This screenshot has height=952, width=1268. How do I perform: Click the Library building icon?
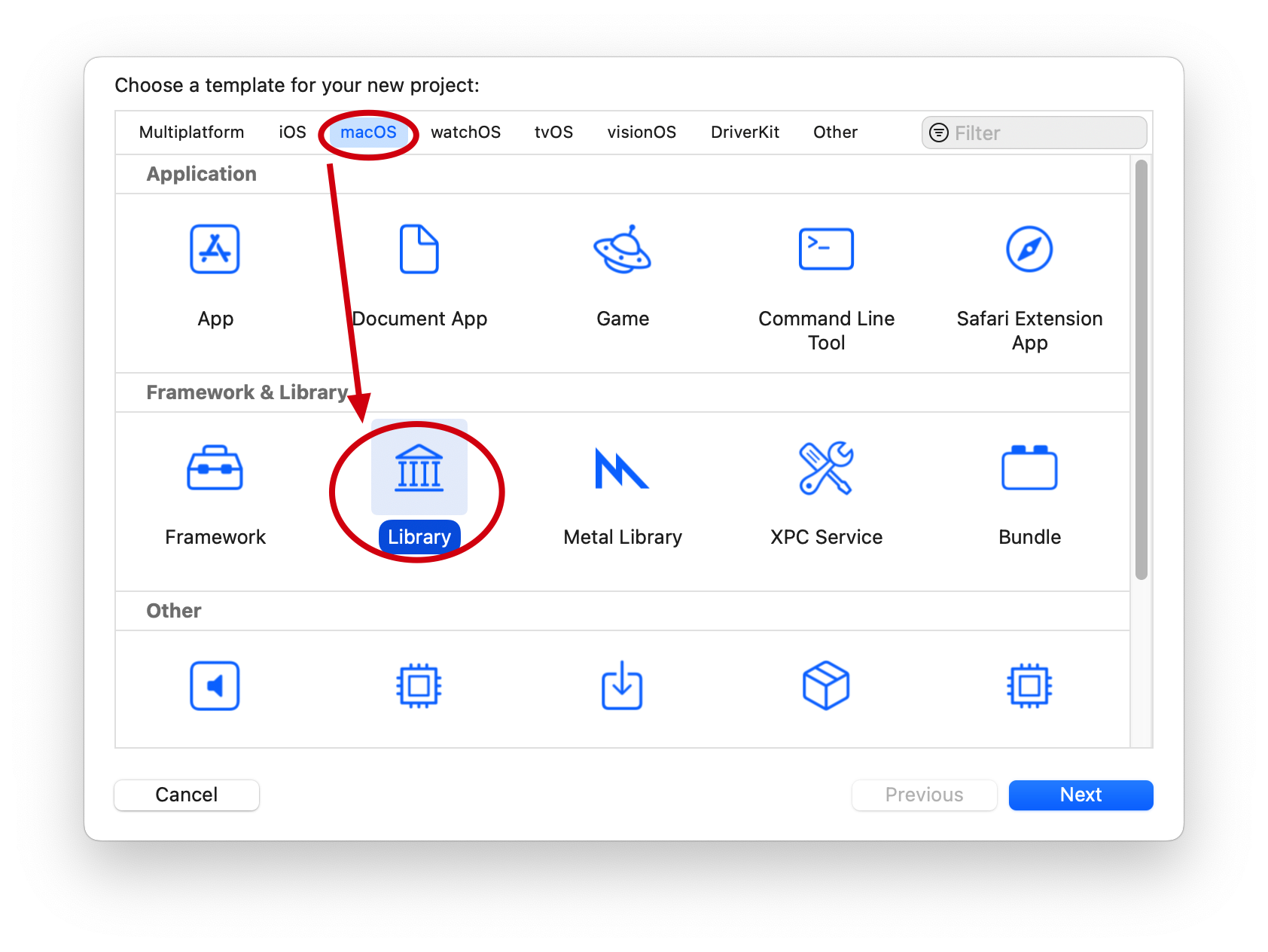point(419,468)
